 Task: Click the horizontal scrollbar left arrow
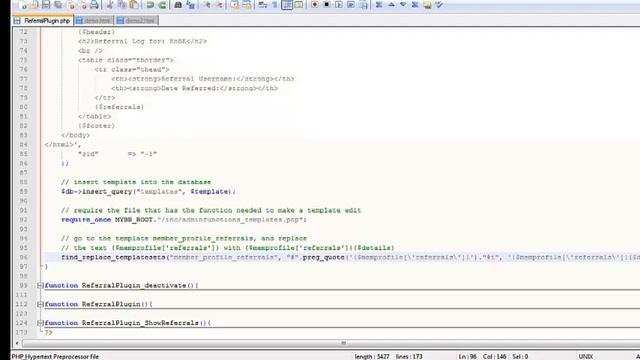tap(17, 343)
